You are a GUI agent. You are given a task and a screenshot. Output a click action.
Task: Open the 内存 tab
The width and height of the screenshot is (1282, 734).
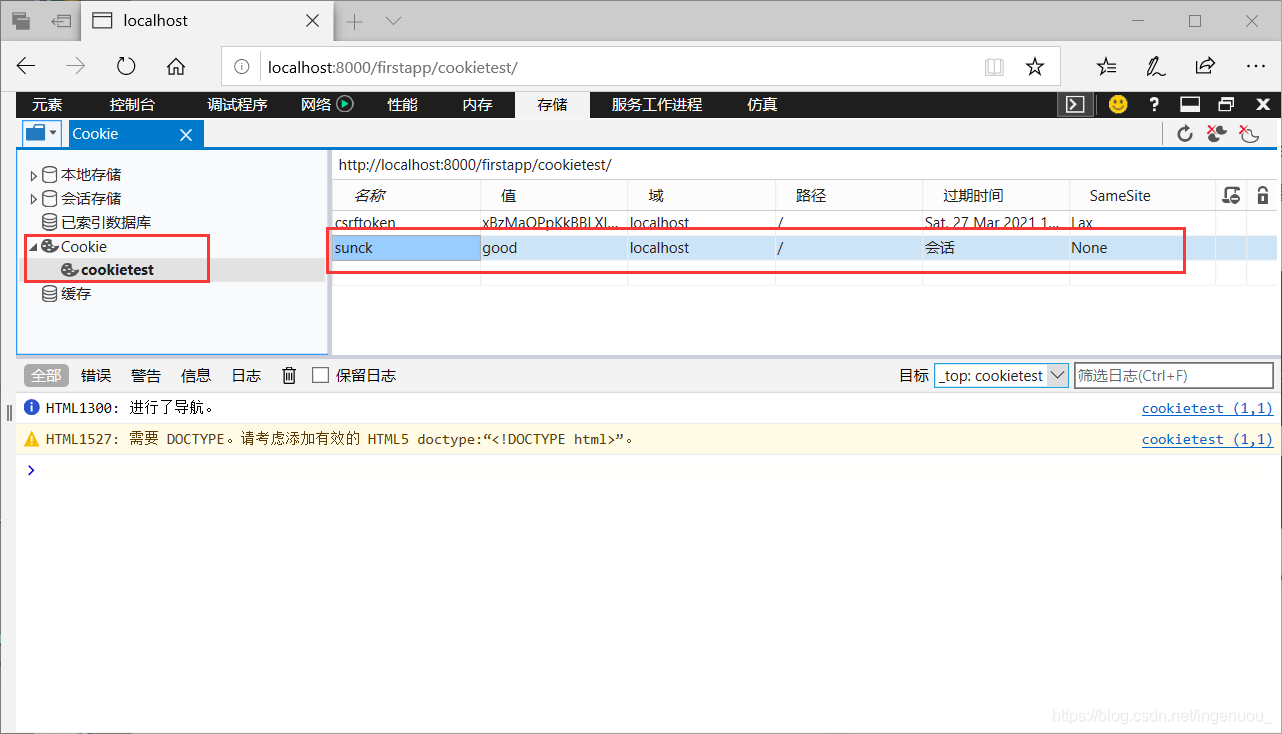coord(477,104)
